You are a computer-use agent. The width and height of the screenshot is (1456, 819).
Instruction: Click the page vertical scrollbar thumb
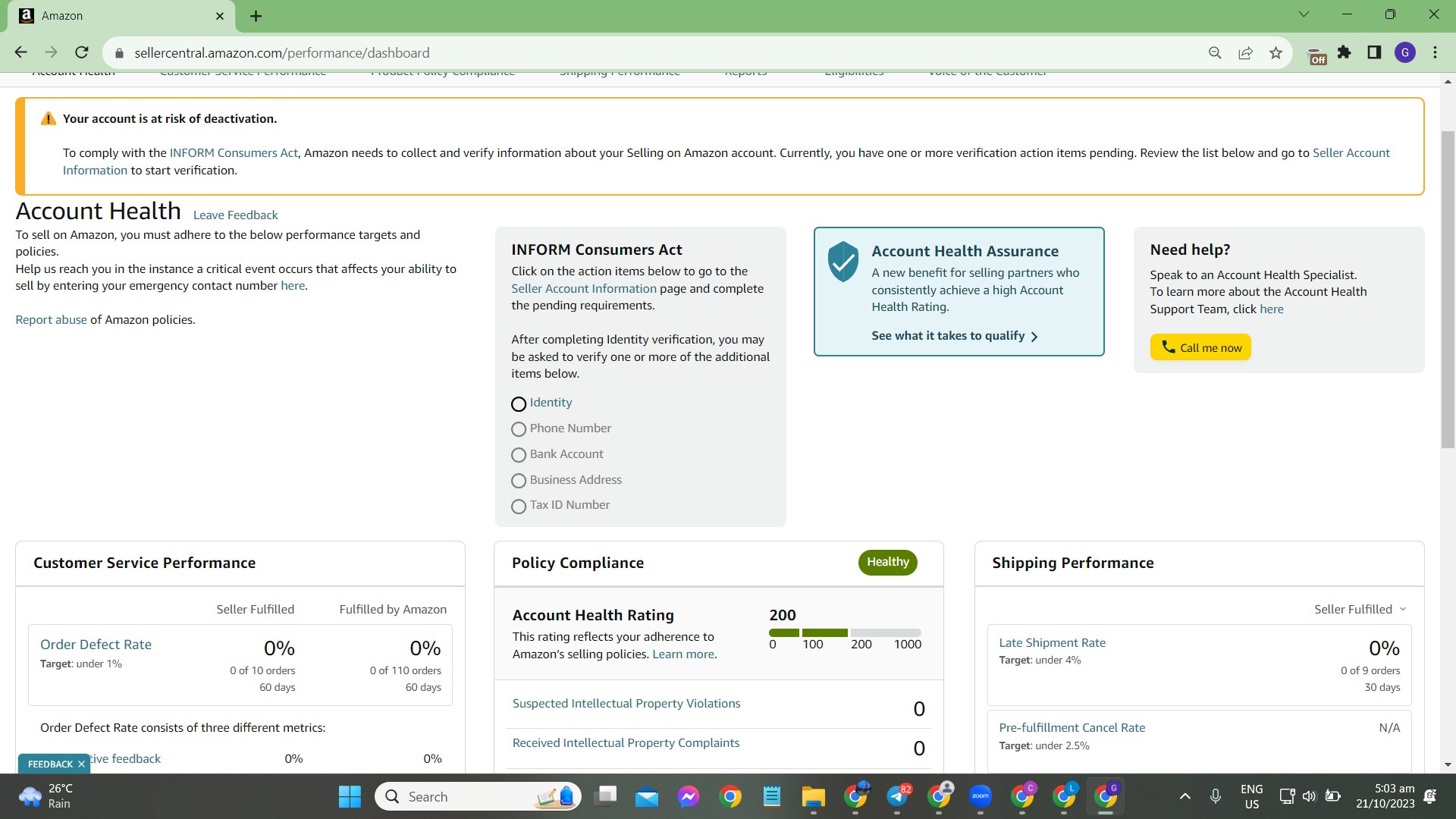pyautogui.click(x=1448, y=290)
